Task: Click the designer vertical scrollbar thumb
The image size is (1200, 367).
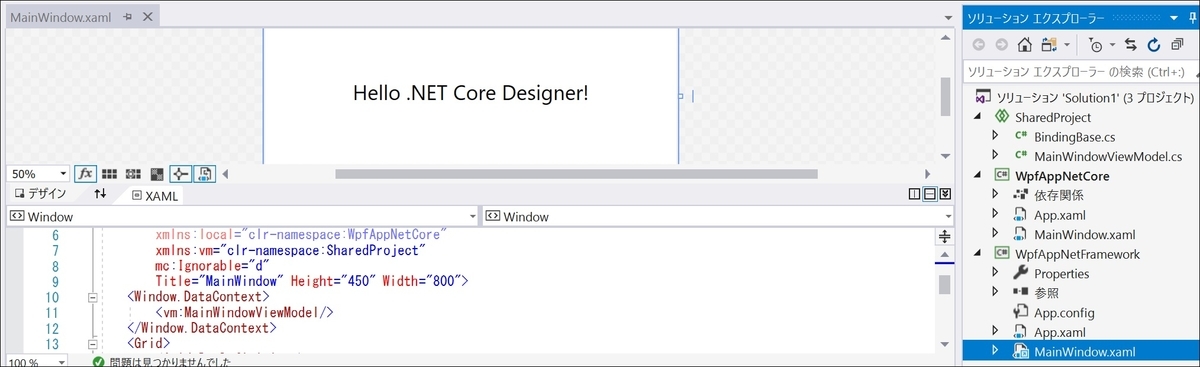Action: click(x=944, y=96)
